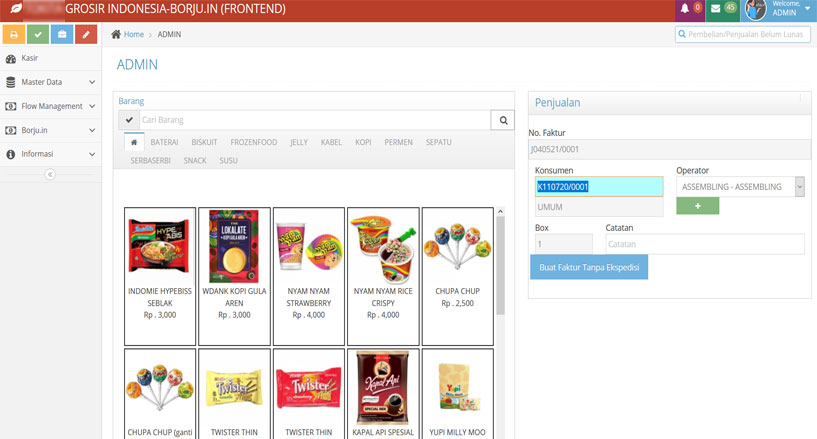817x439 pixels.
Task: Click the checkmark icon beside Cari Barang
Action: 129,120
